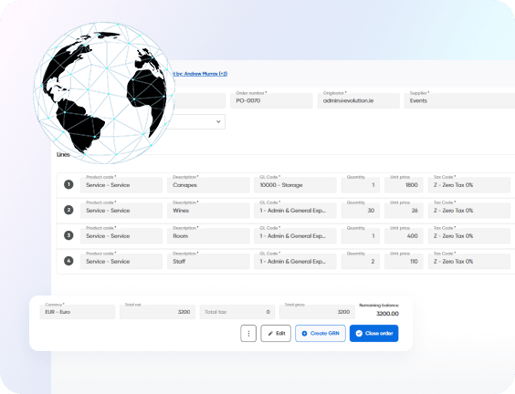This screenshot has height=394, width=515.
Task: Click the Create GRN button
Action: 320,333
